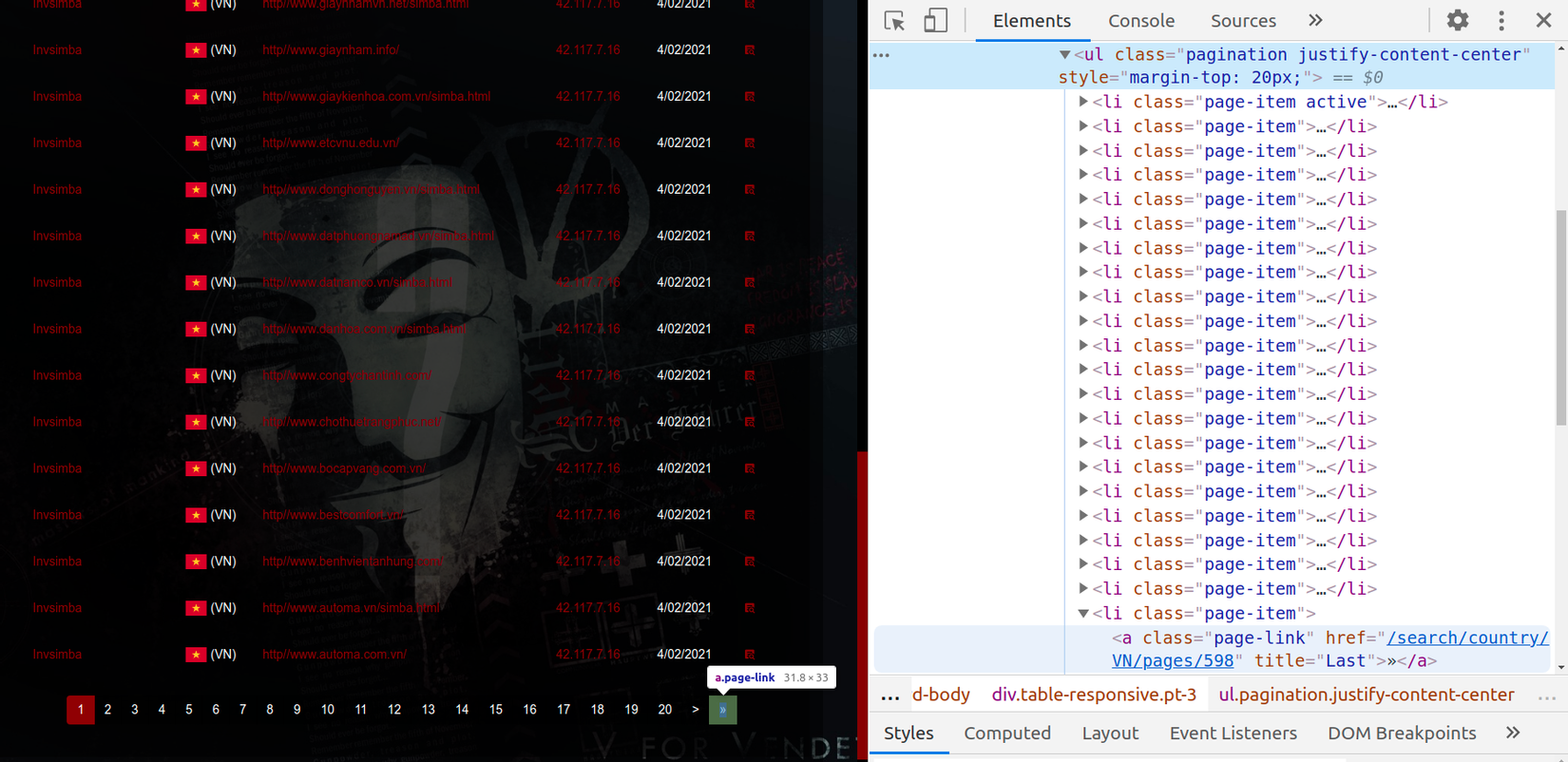The width and height of the screenshot is (1568, 762).
Task: Select the d-body breadcrumb
Action: pyautogui.click(x=941, y=695)
